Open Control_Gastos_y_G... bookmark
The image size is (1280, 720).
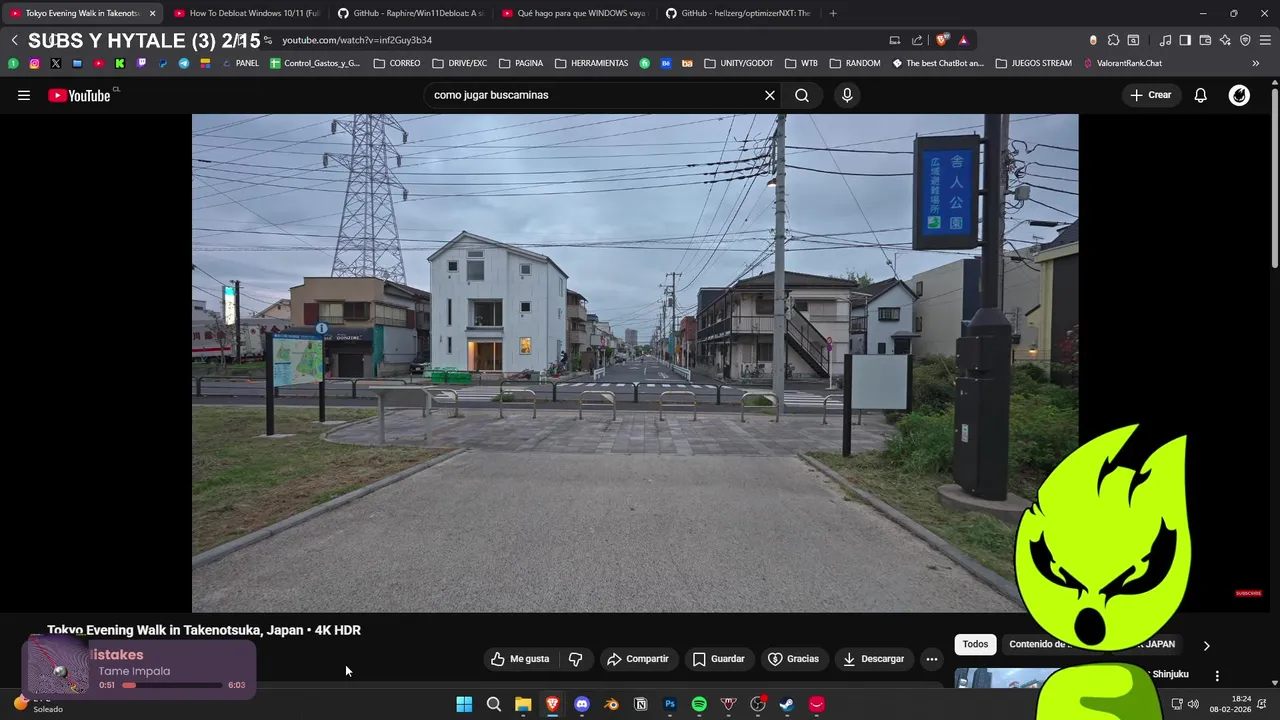[x=315, y=63]
